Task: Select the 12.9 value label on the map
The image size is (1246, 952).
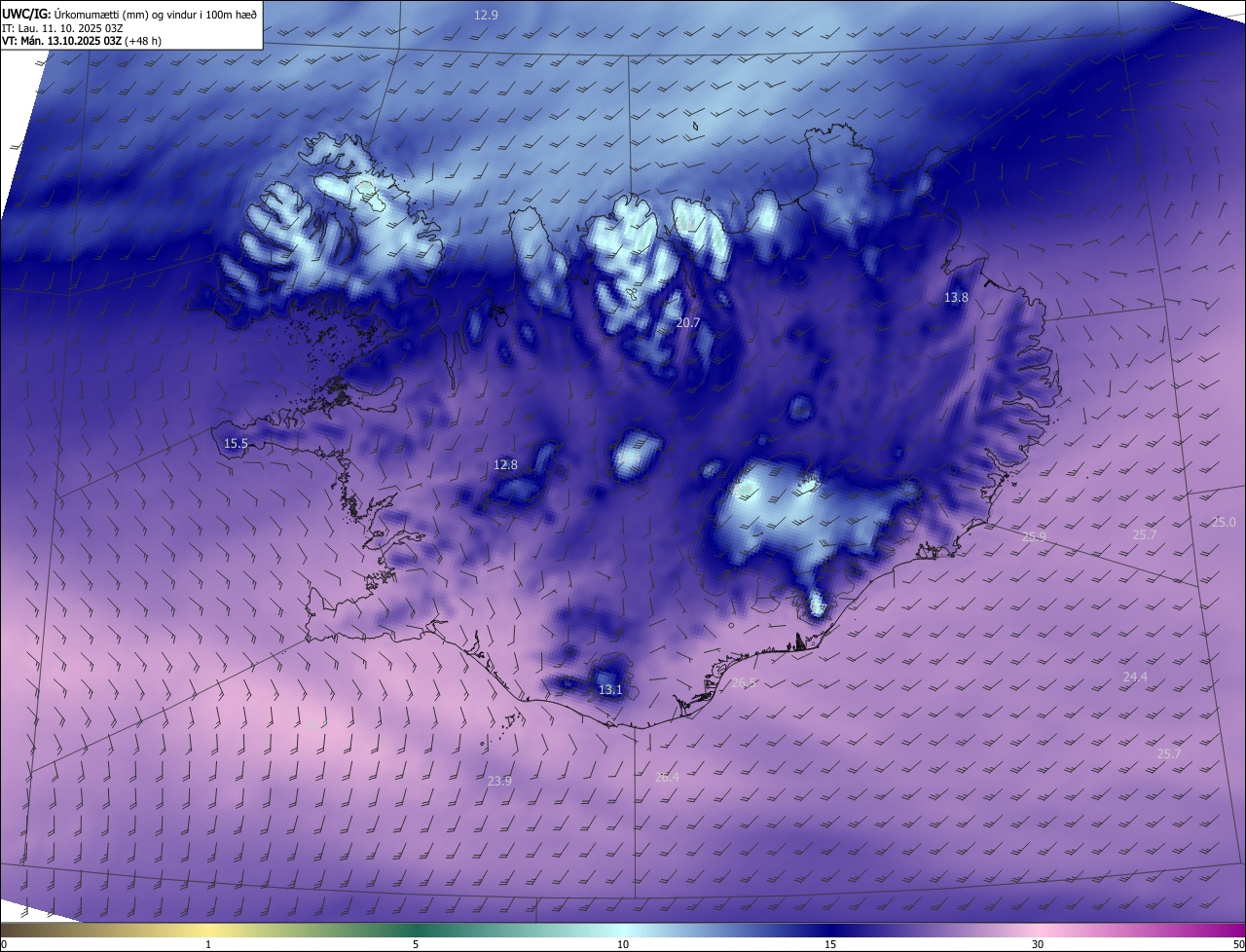Action: (486, 16)
